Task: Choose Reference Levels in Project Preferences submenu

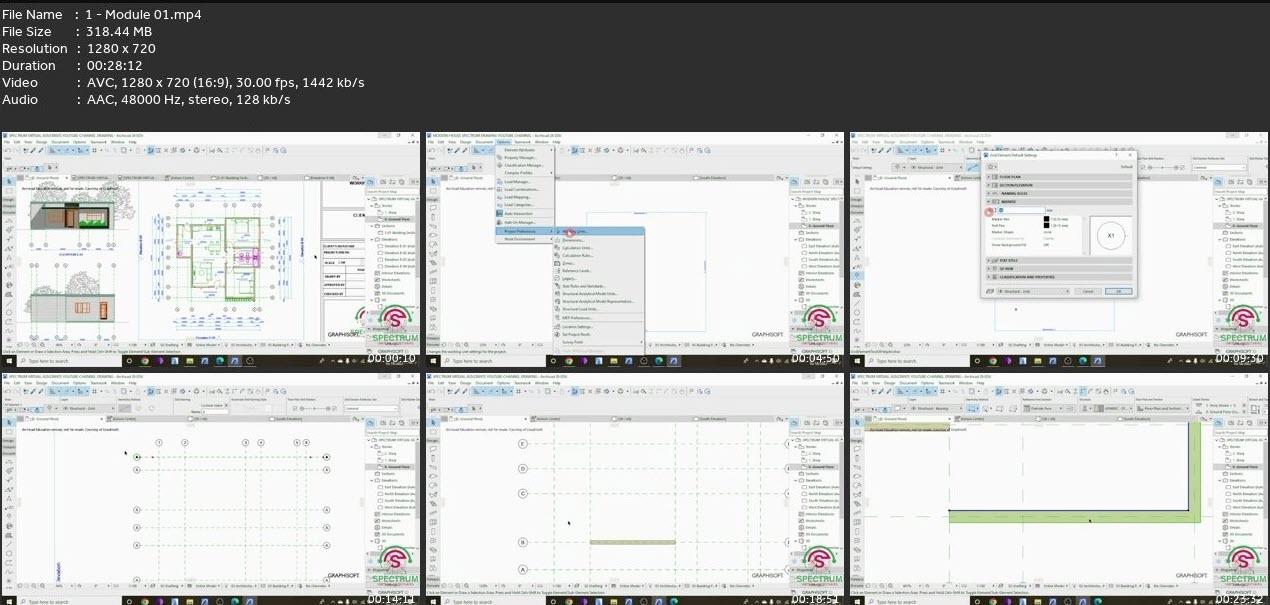Action: tap(599, 270)
